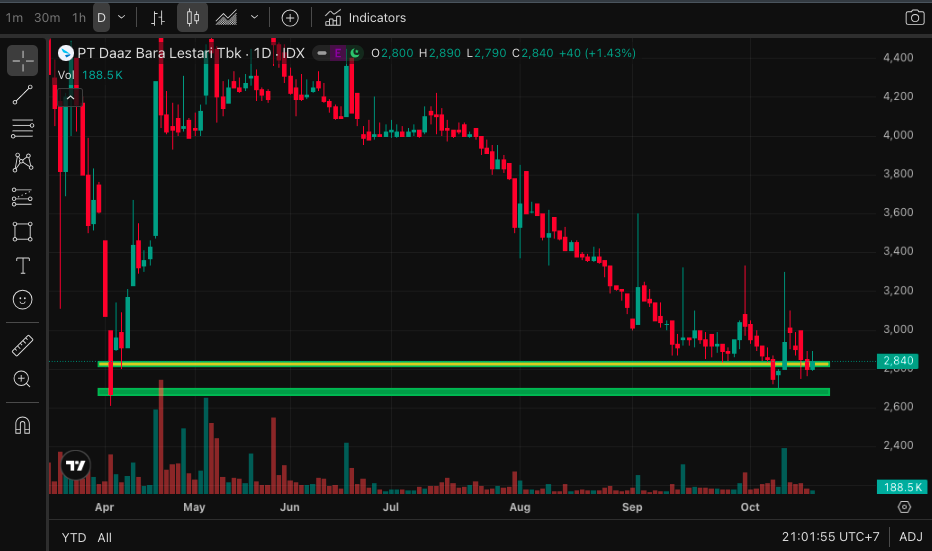This screenshot has height=551, width=932.
Task: Toggle the magnet snap mode
Action: click(x=23, y=426)
